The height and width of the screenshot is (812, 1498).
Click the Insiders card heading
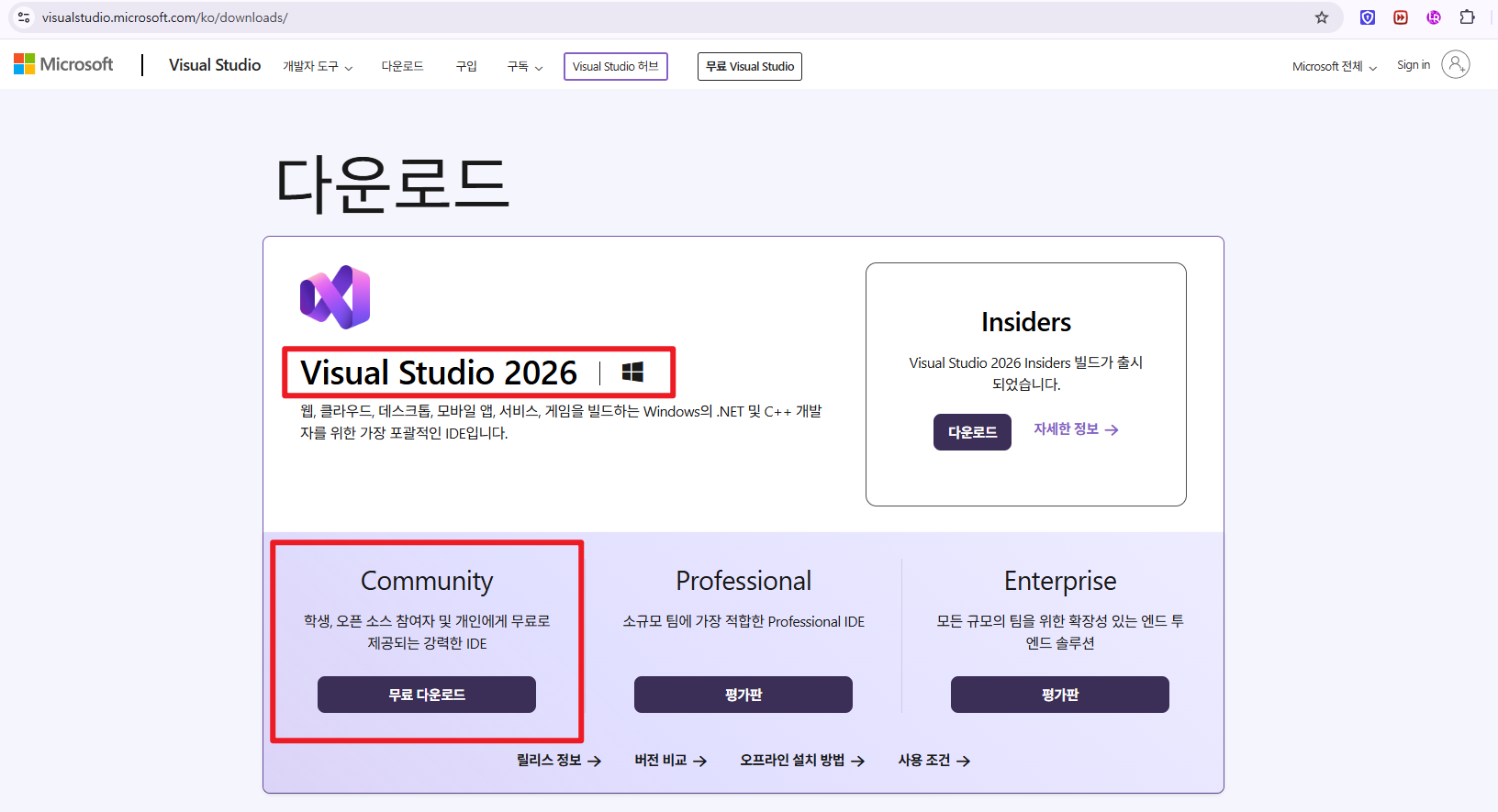pos(1026,322)
